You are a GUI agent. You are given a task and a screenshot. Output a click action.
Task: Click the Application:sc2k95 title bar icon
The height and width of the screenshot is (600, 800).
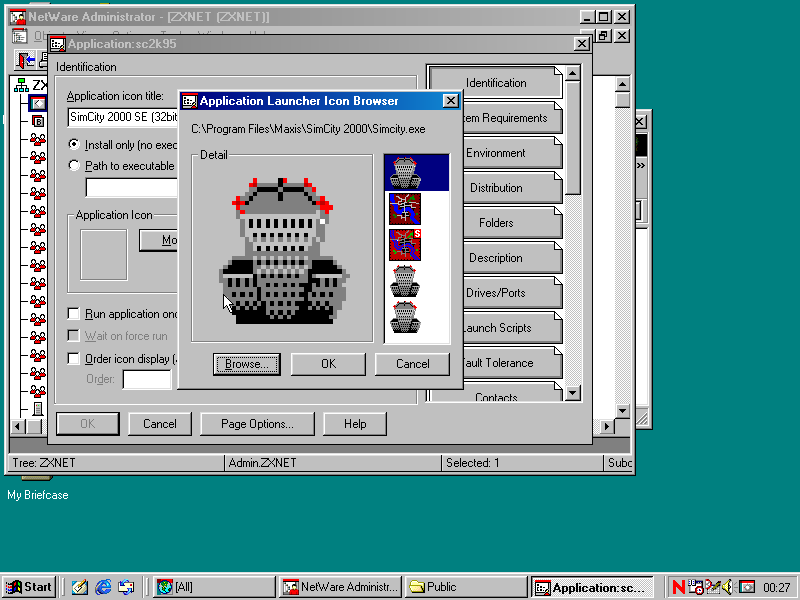pyautogui.click(x=58, y=44)
